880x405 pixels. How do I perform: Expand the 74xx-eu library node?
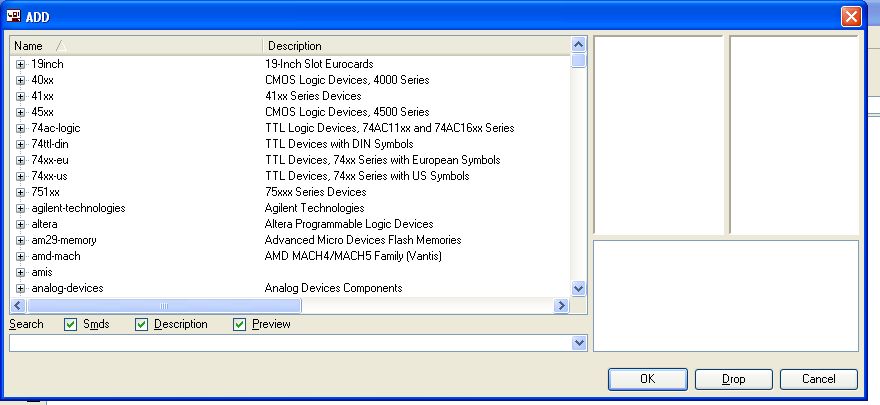point(21,160)
